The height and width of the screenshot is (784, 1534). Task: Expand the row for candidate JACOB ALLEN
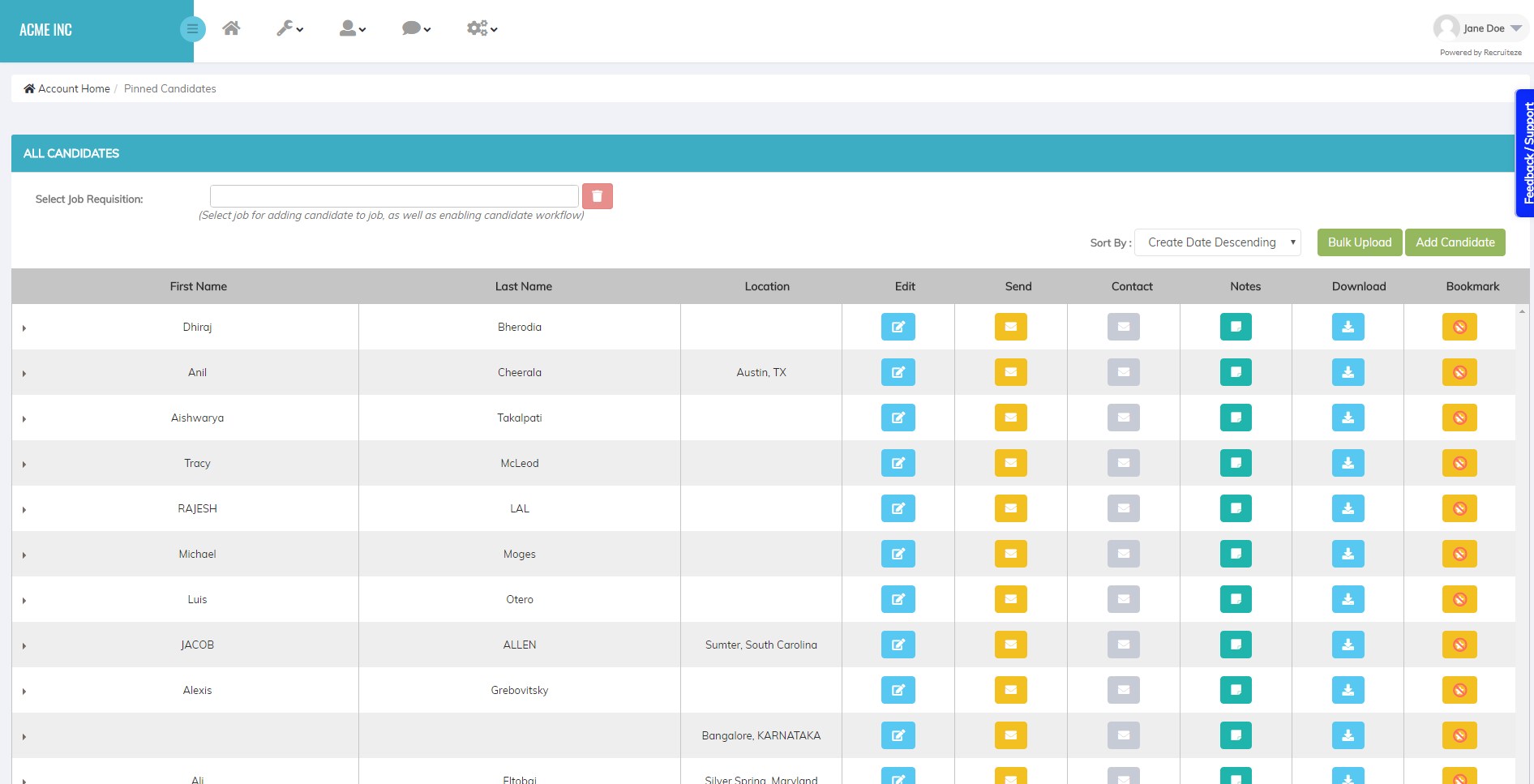24,645
